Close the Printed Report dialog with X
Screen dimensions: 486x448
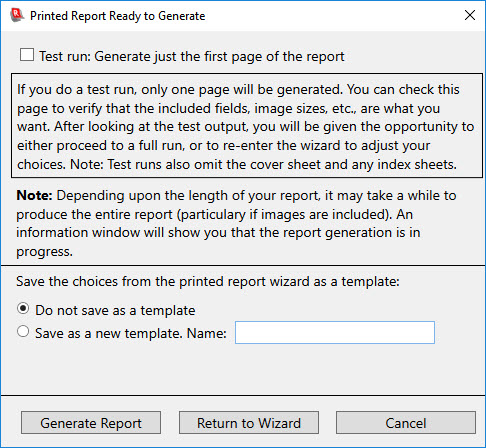(470, 15)
